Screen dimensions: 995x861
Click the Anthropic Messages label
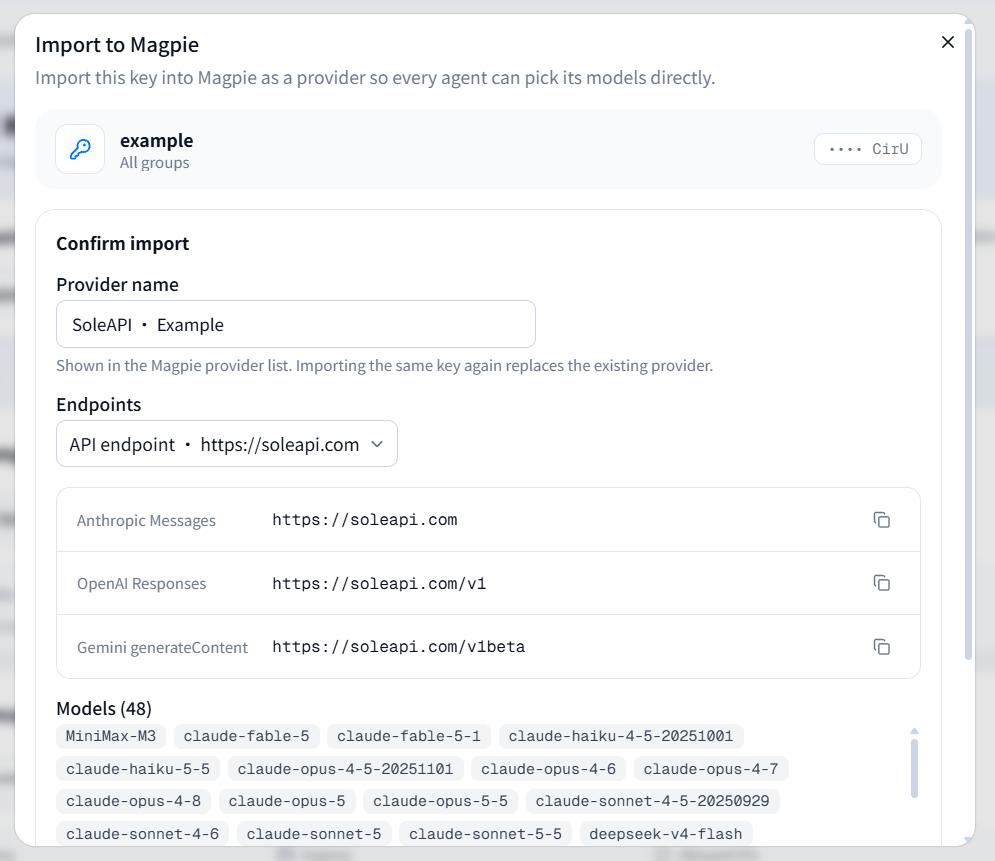click(x=146, y=520)
